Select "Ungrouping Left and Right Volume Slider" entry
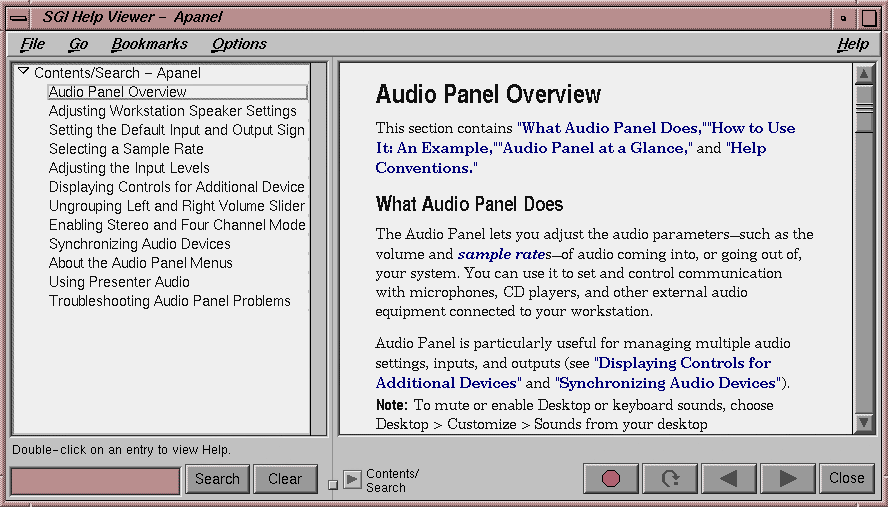This screenshot has height=507, width=888. pos(177,206)
